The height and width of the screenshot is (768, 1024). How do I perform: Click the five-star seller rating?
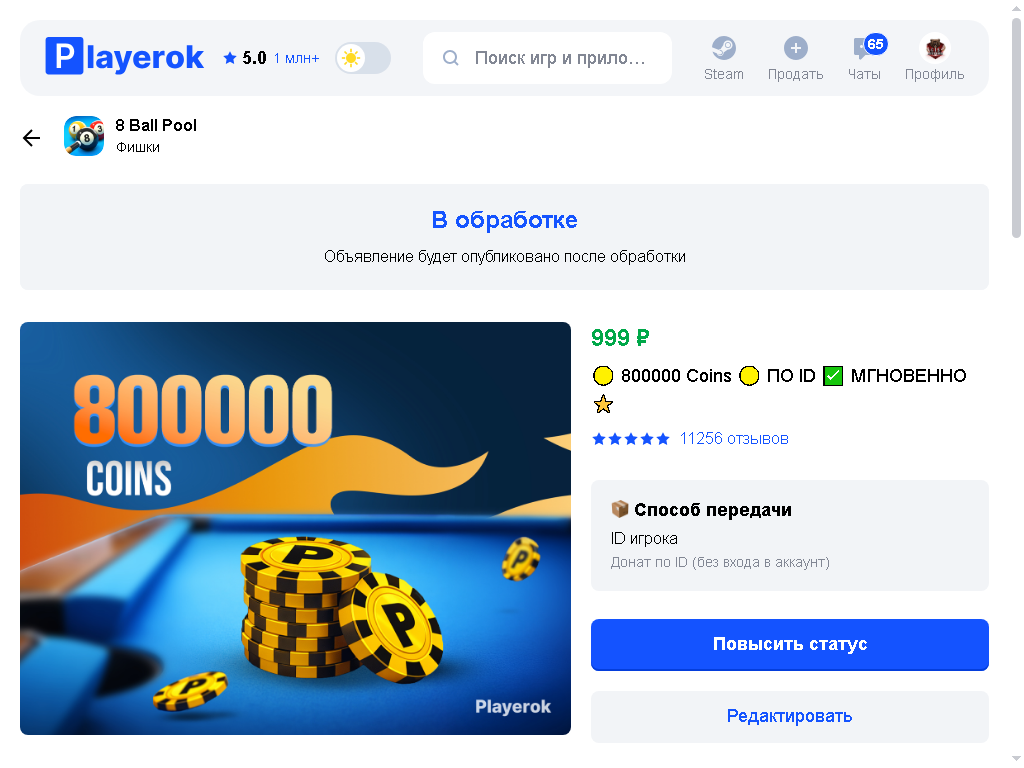(631, 439)
